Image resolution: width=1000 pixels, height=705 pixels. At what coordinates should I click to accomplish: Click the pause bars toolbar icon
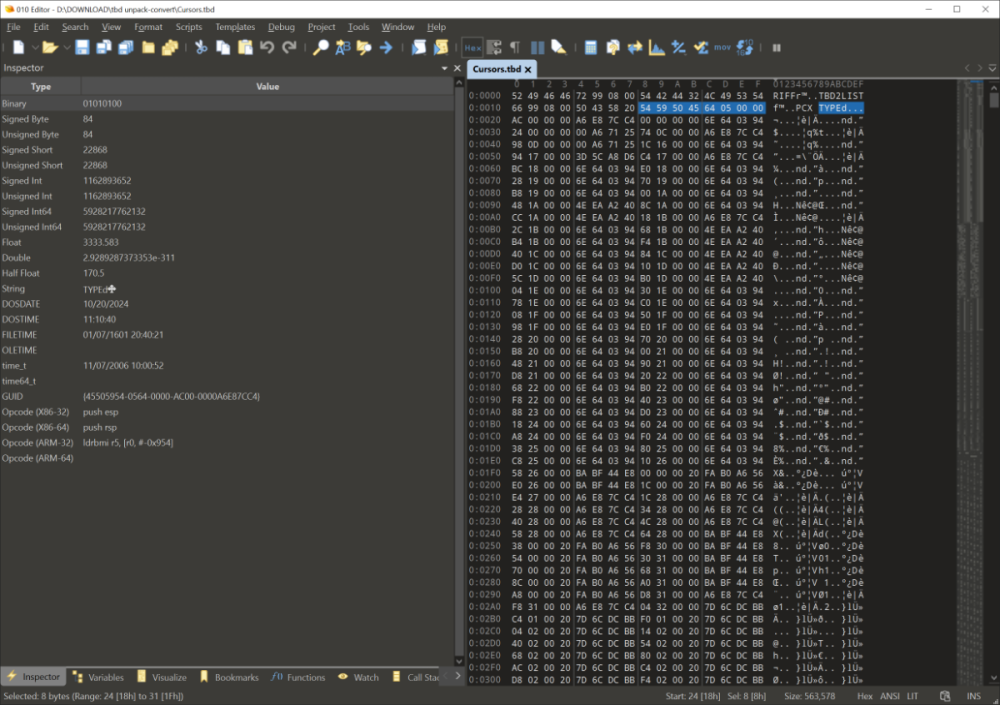pyautogui.click(x=776, y=47)
